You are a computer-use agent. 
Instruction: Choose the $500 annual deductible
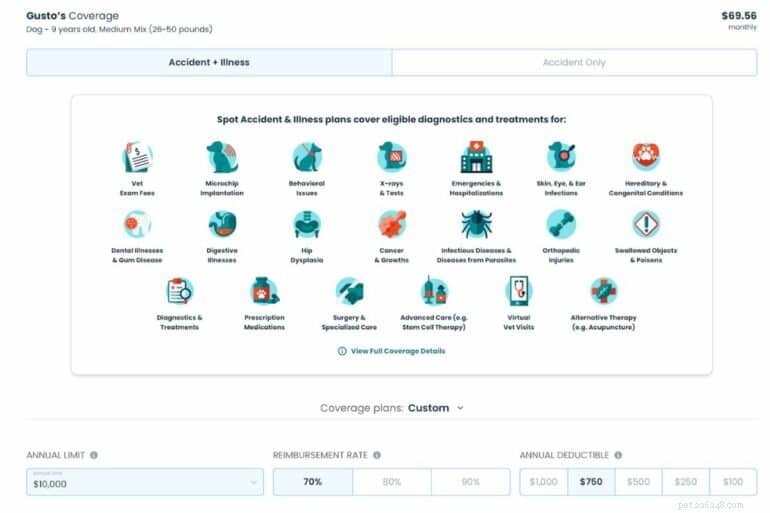pyautogui.click(x=638, y=482)
